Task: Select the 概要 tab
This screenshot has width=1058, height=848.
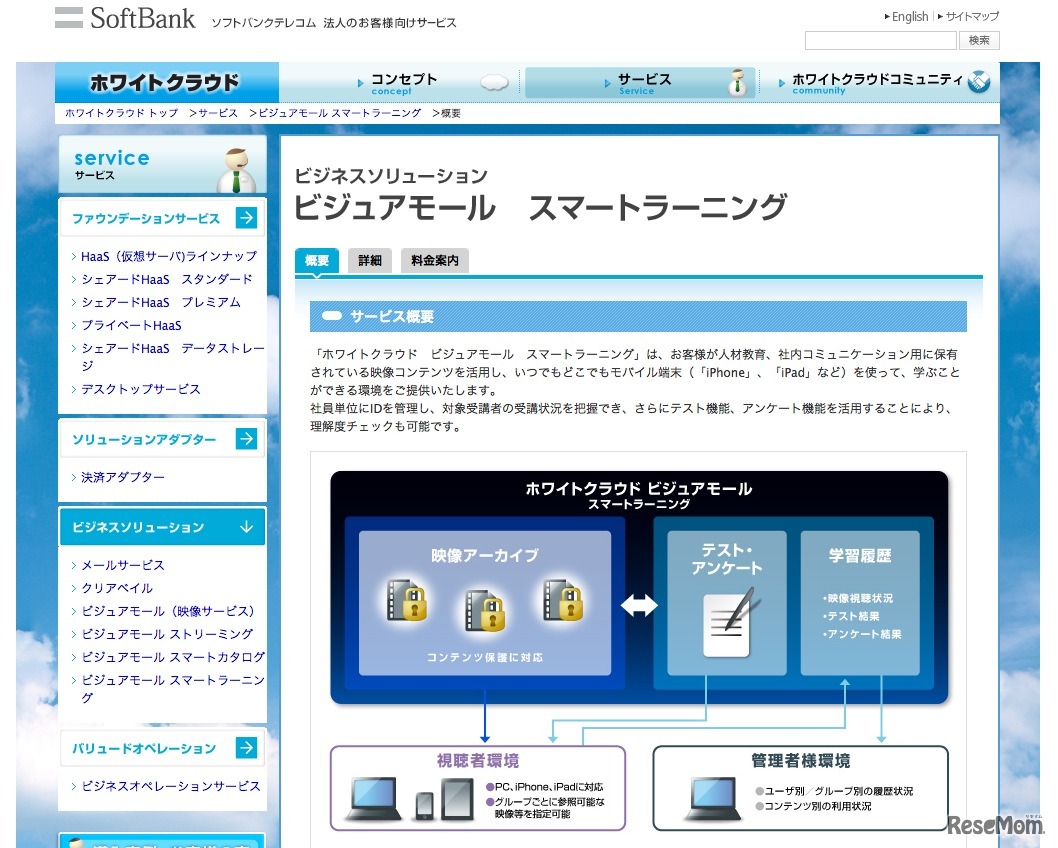Action: click(x=316, y=261)
